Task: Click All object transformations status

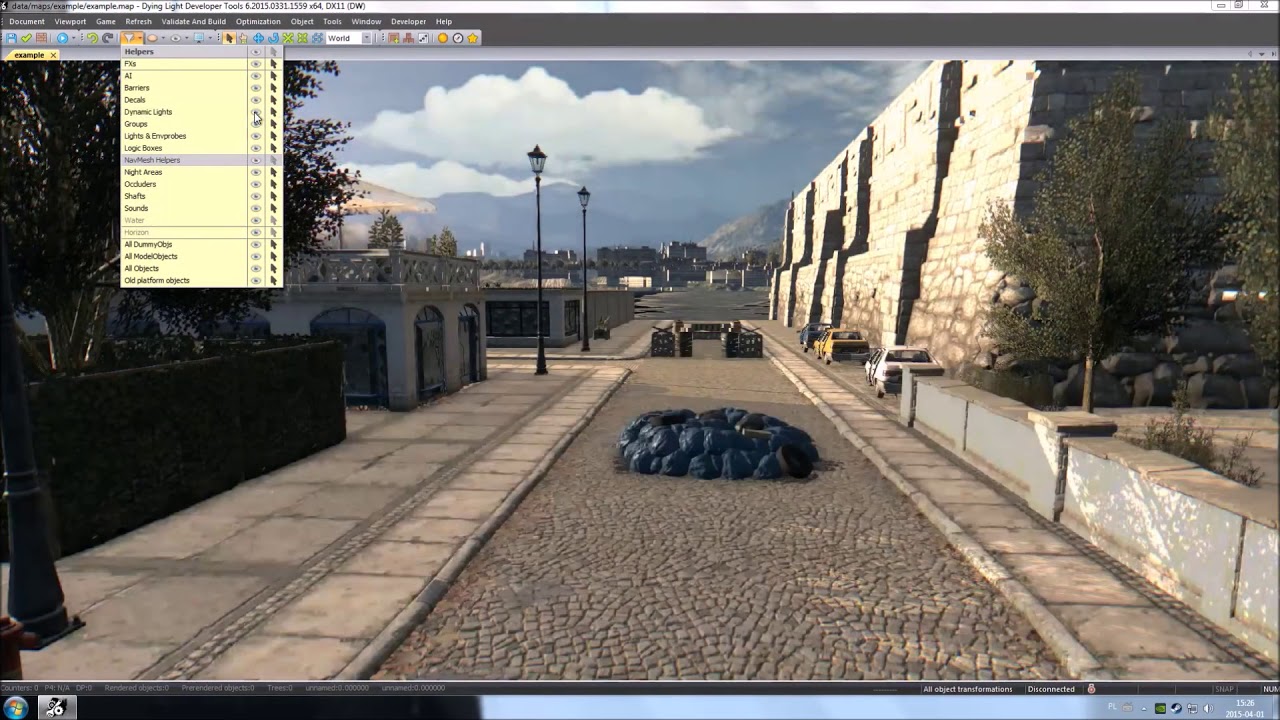Action: [x=968, y=689]
